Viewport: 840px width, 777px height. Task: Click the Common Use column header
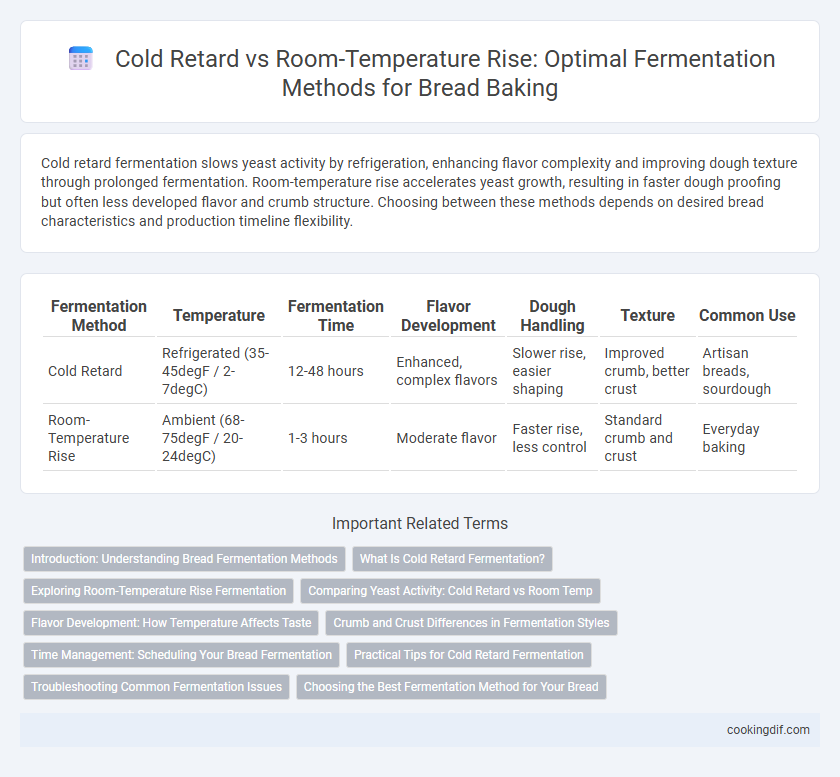pos(747,316)
